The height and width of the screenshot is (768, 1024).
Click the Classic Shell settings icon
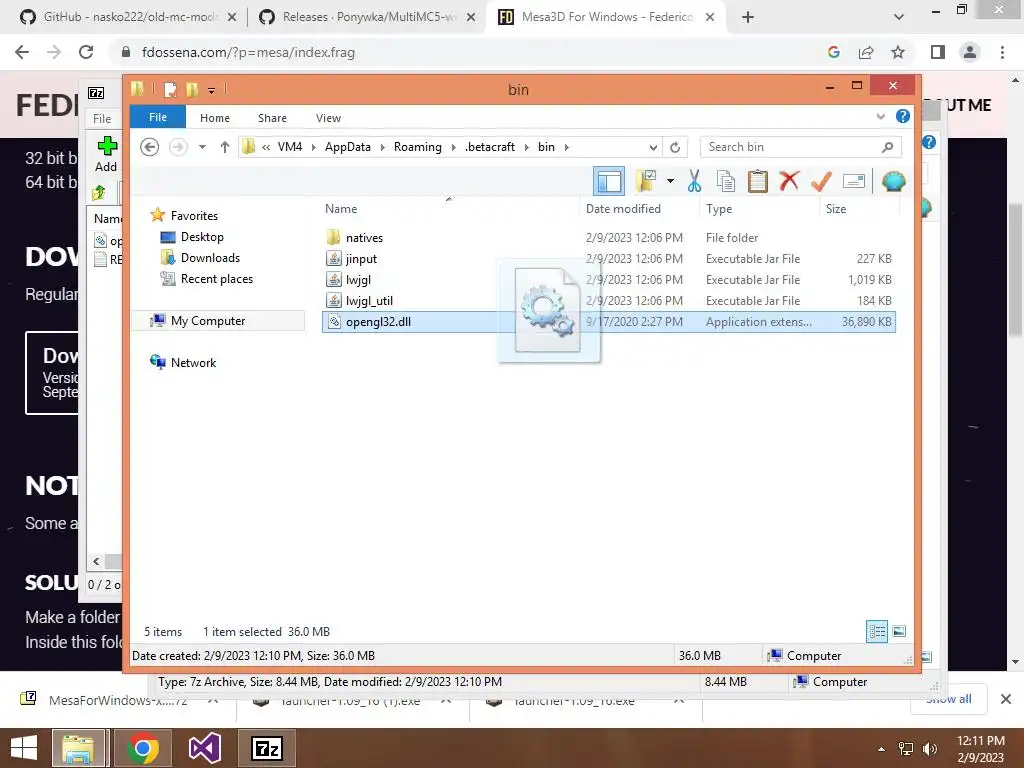coord(893,181)
